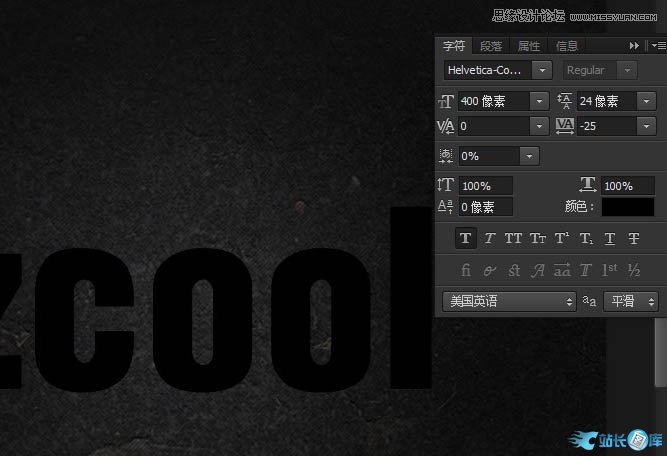Enable All Caps text style
Viewport: 667px width, 456px height.
pos(513,238)
